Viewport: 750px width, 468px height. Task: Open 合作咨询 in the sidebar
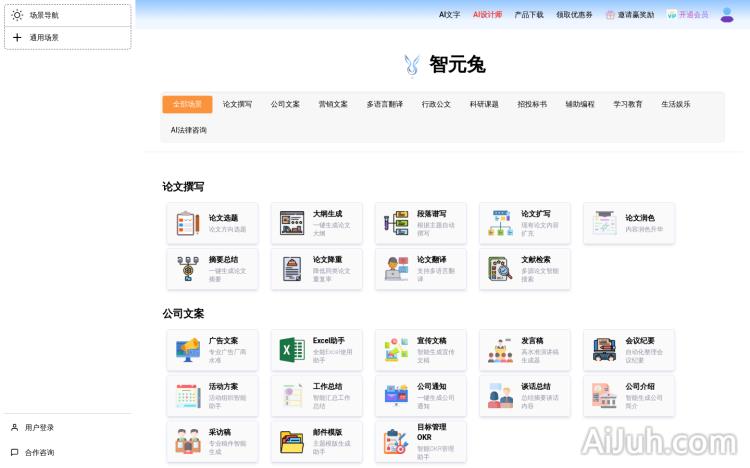tap(40, 452)
